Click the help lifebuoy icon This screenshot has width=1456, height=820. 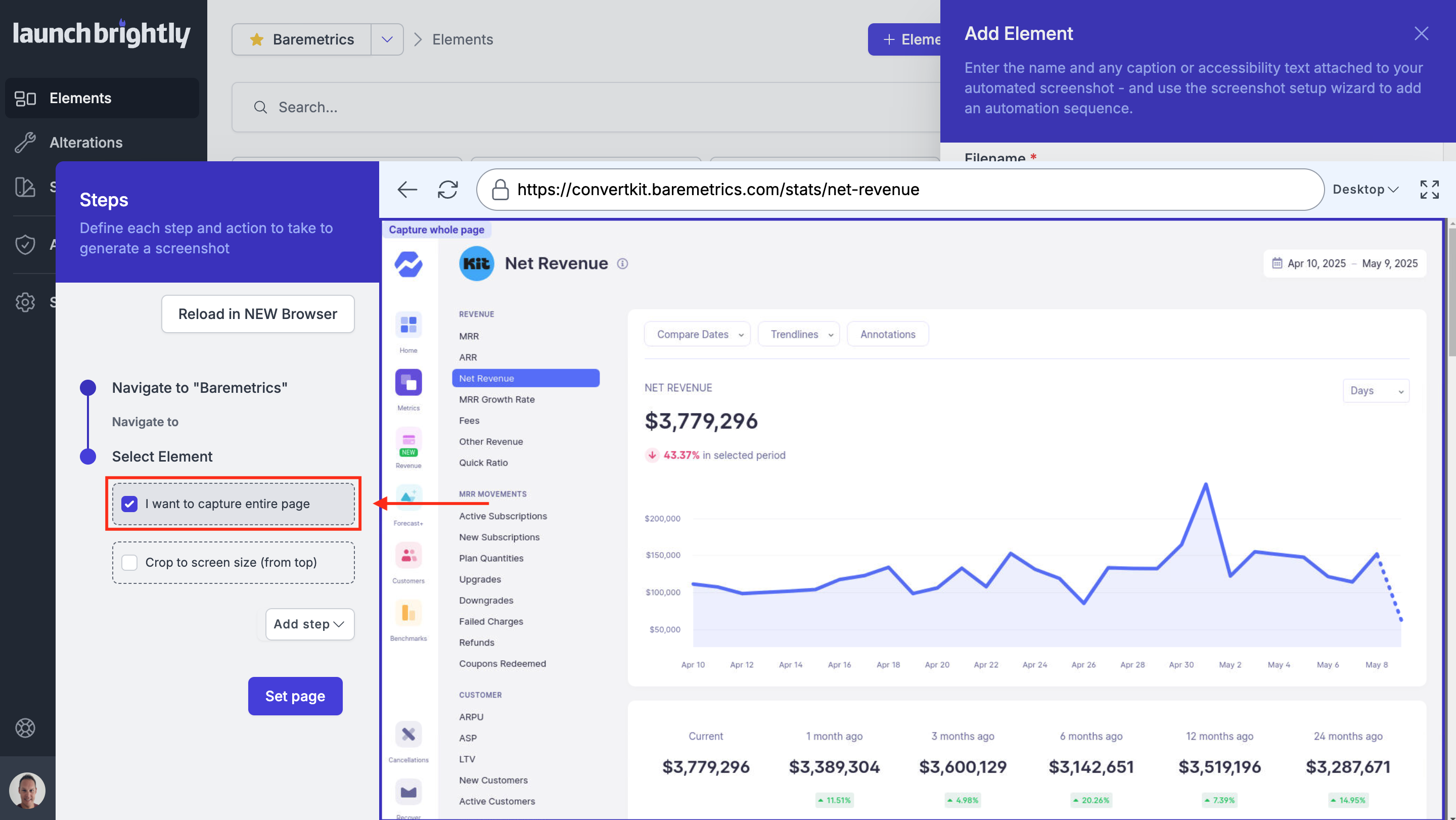coord(25,727)
